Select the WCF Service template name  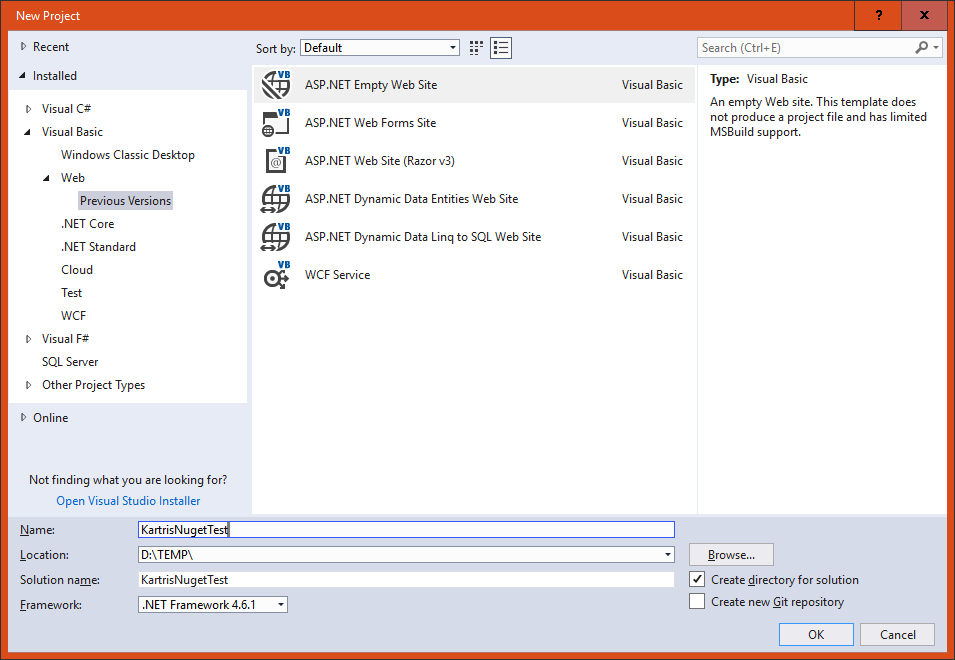[337, 275]
